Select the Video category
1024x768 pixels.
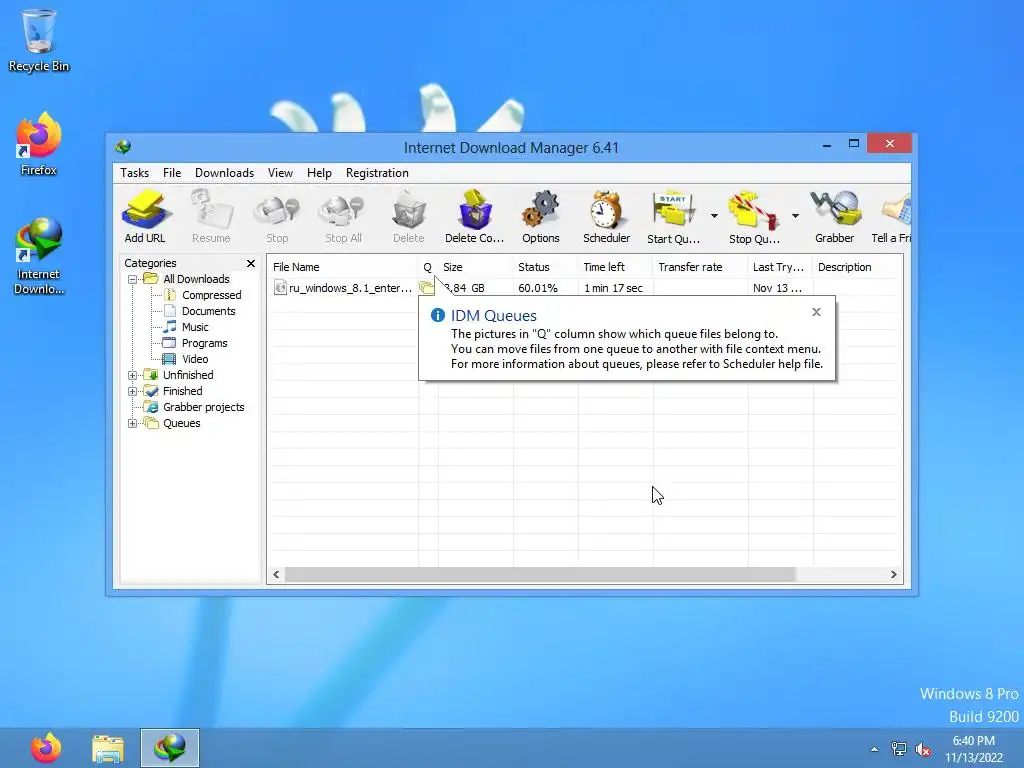(195, 359)
